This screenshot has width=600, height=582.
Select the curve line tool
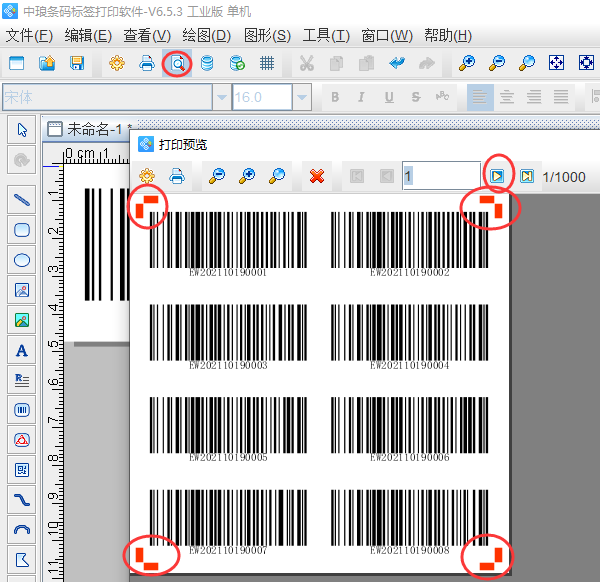coord(22,500)
